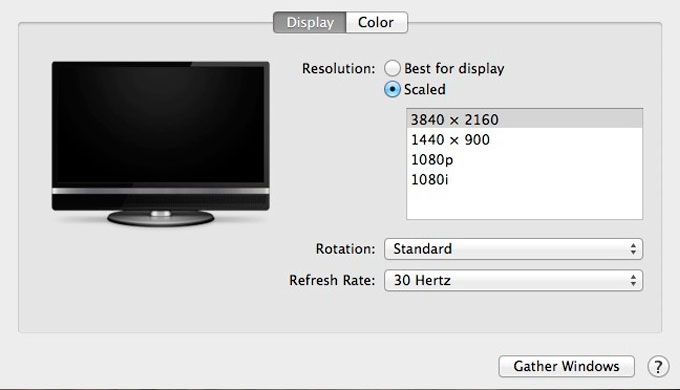Open the Color tab
Viewport: 680px width, 390px height.
tap(376, 22)
